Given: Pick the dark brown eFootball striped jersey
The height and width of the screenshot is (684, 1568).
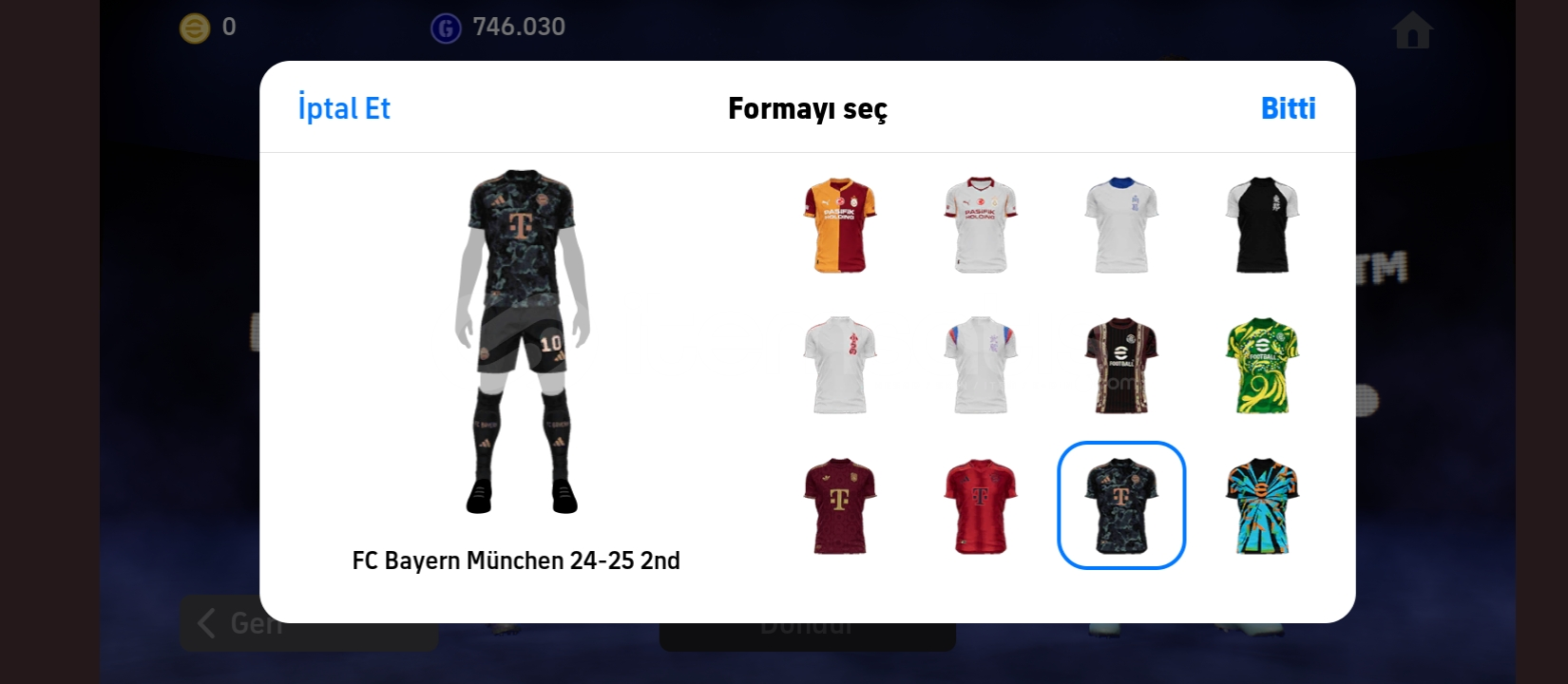Looking at the screenshot, I should coord(1121,366).
